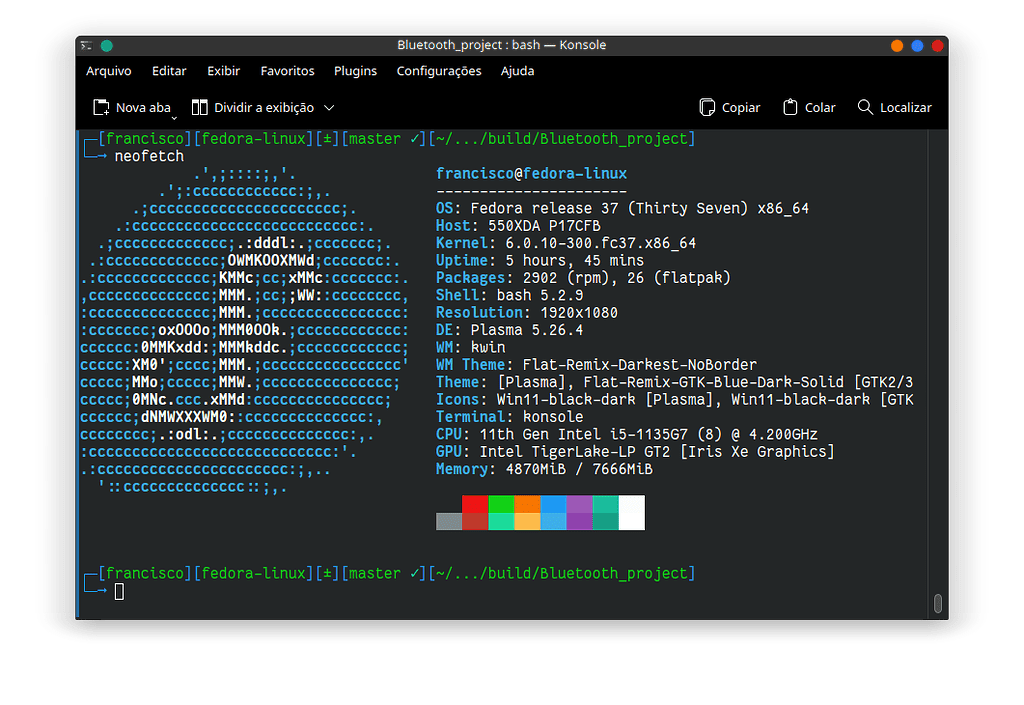Open the Ajuda menu
The height and width of the screenshot is (705, 1024).
tap(517, 71)
